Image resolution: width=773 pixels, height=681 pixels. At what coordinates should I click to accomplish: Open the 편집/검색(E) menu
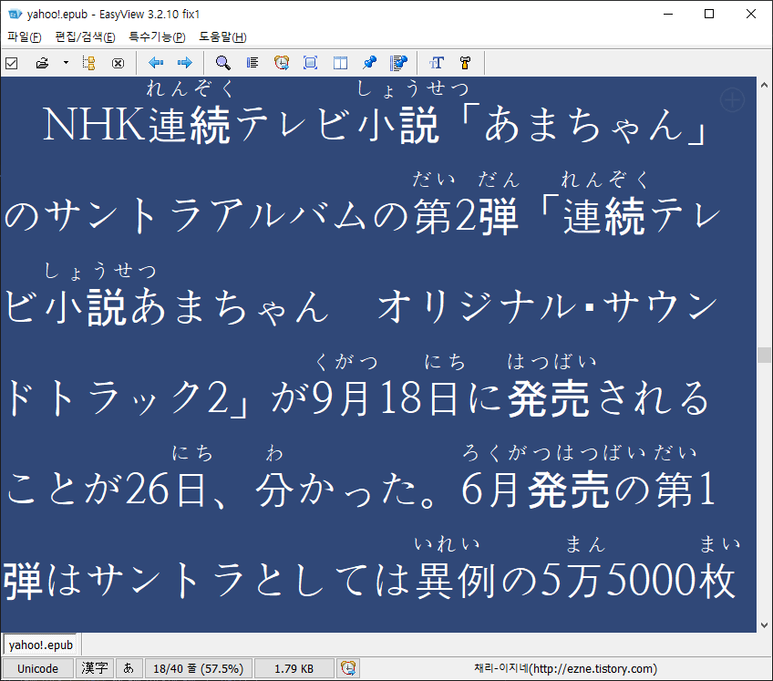pyautogui.click(x=85, y=37)
